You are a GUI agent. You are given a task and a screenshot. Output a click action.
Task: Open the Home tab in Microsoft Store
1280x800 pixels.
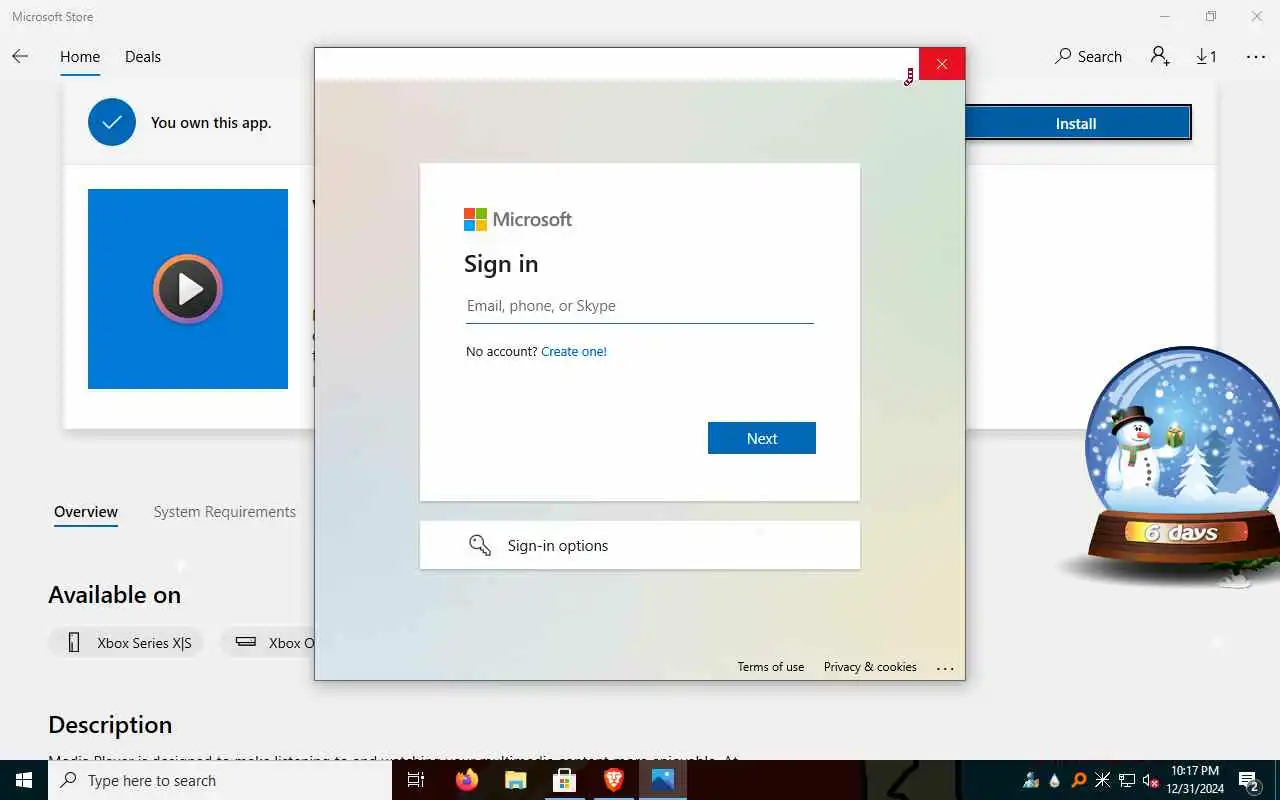80,57
